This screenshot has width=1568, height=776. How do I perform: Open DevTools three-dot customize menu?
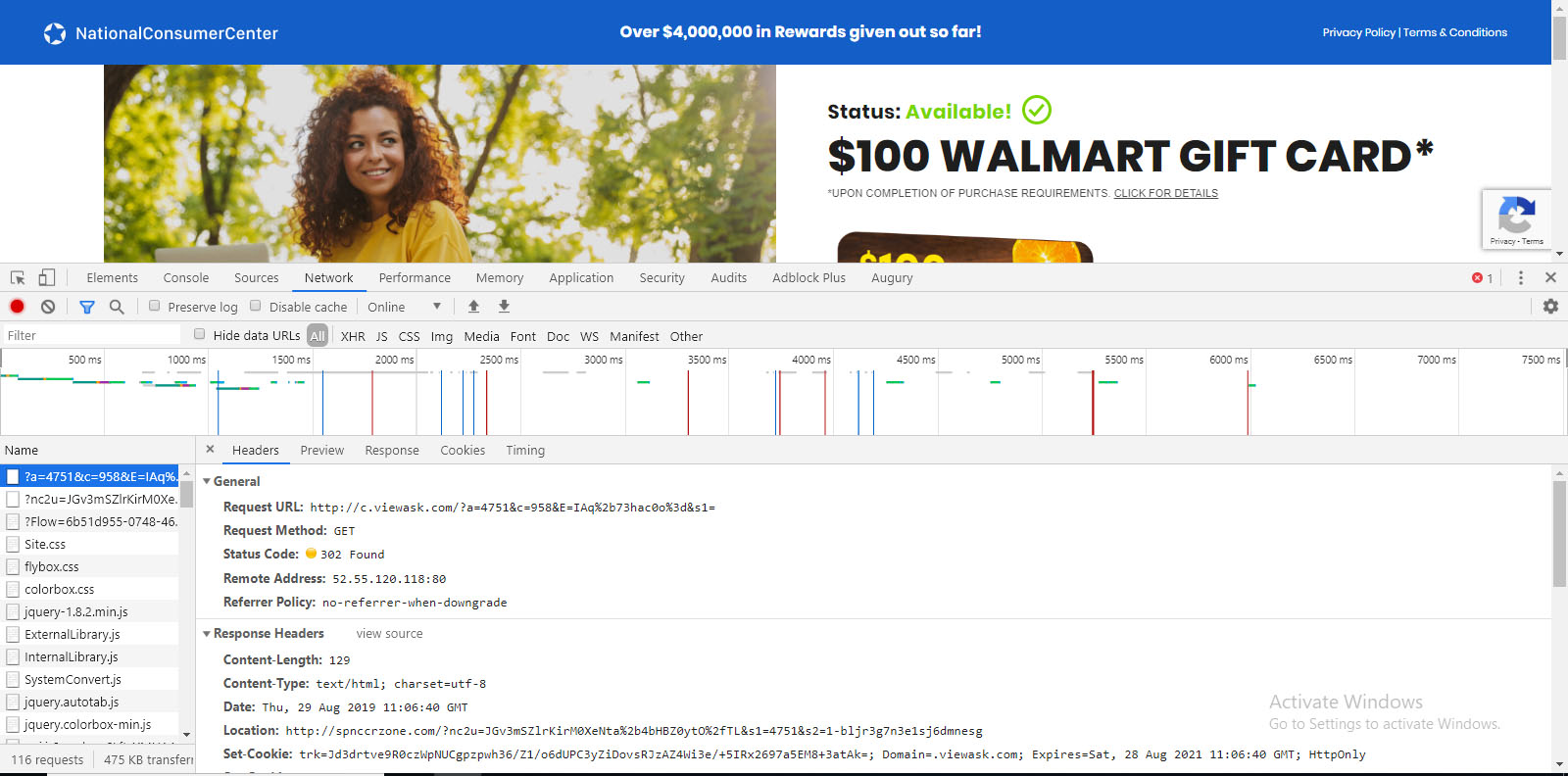tap(1521, 278)
